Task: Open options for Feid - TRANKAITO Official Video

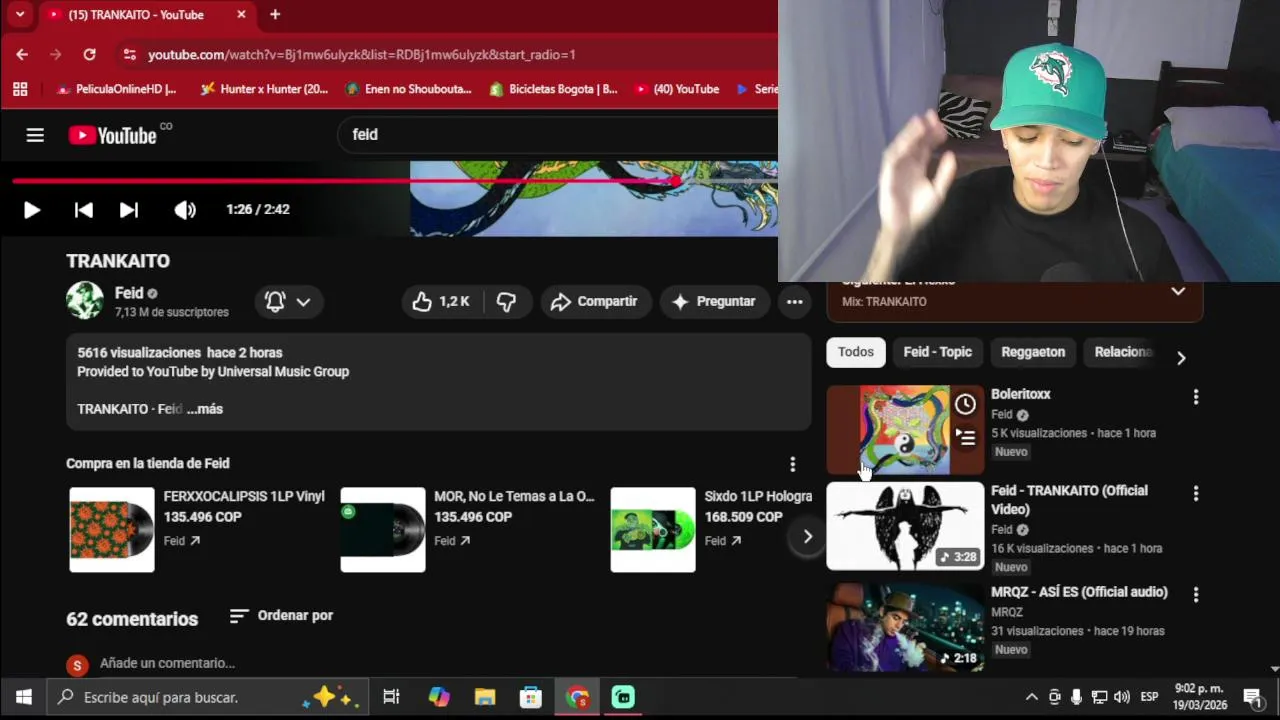Action: point(1195,494)
